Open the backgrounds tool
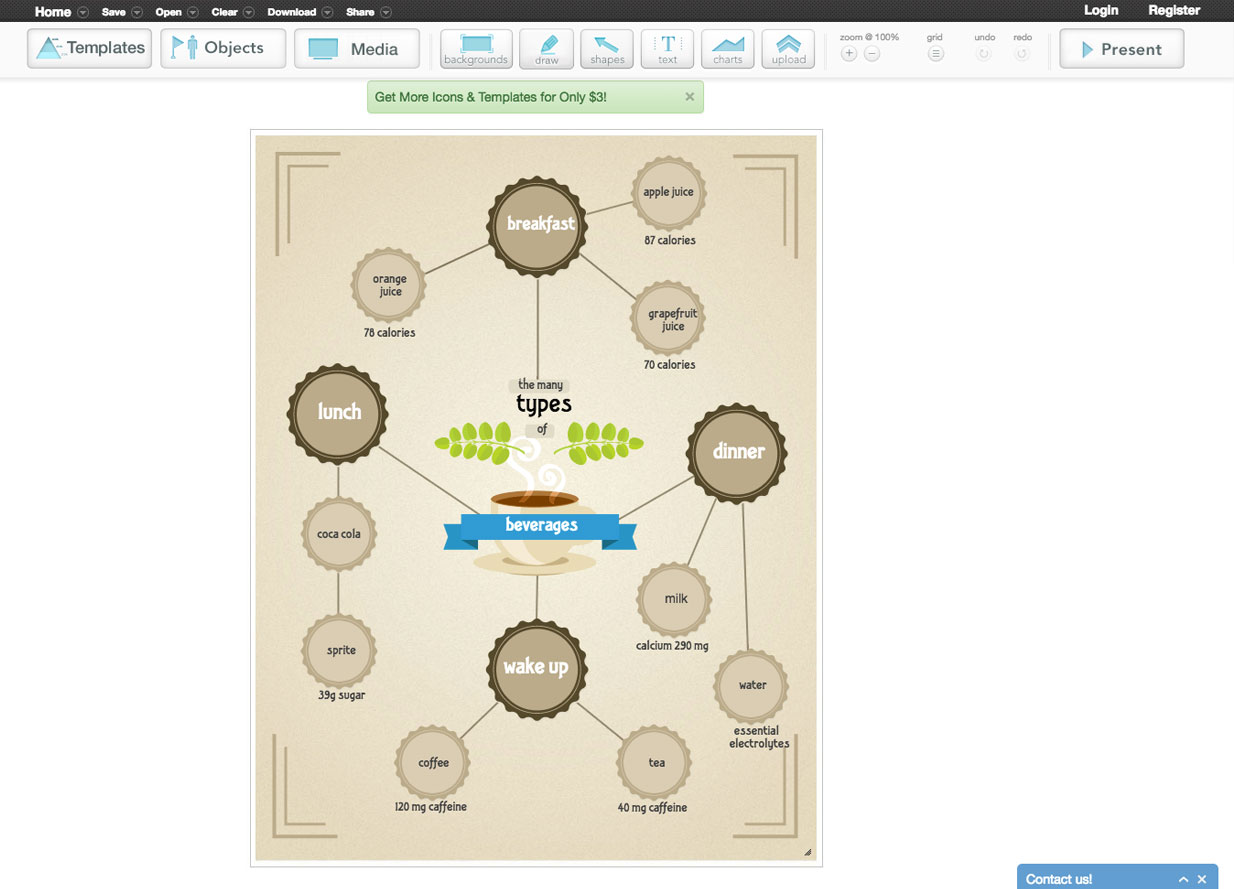Screen dimensions: 1234x889 click(476, 48)
